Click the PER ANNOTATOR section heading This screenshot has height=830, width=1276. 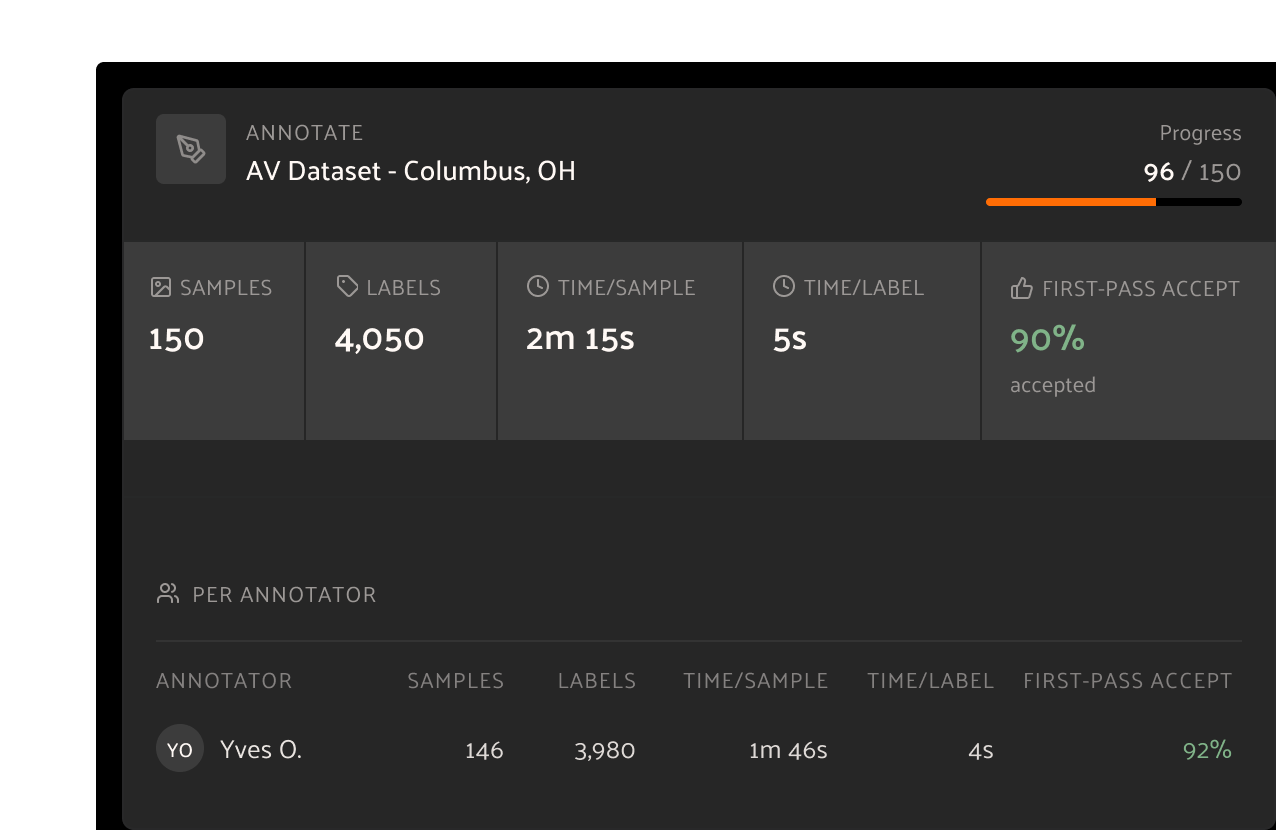click(284, 595)
